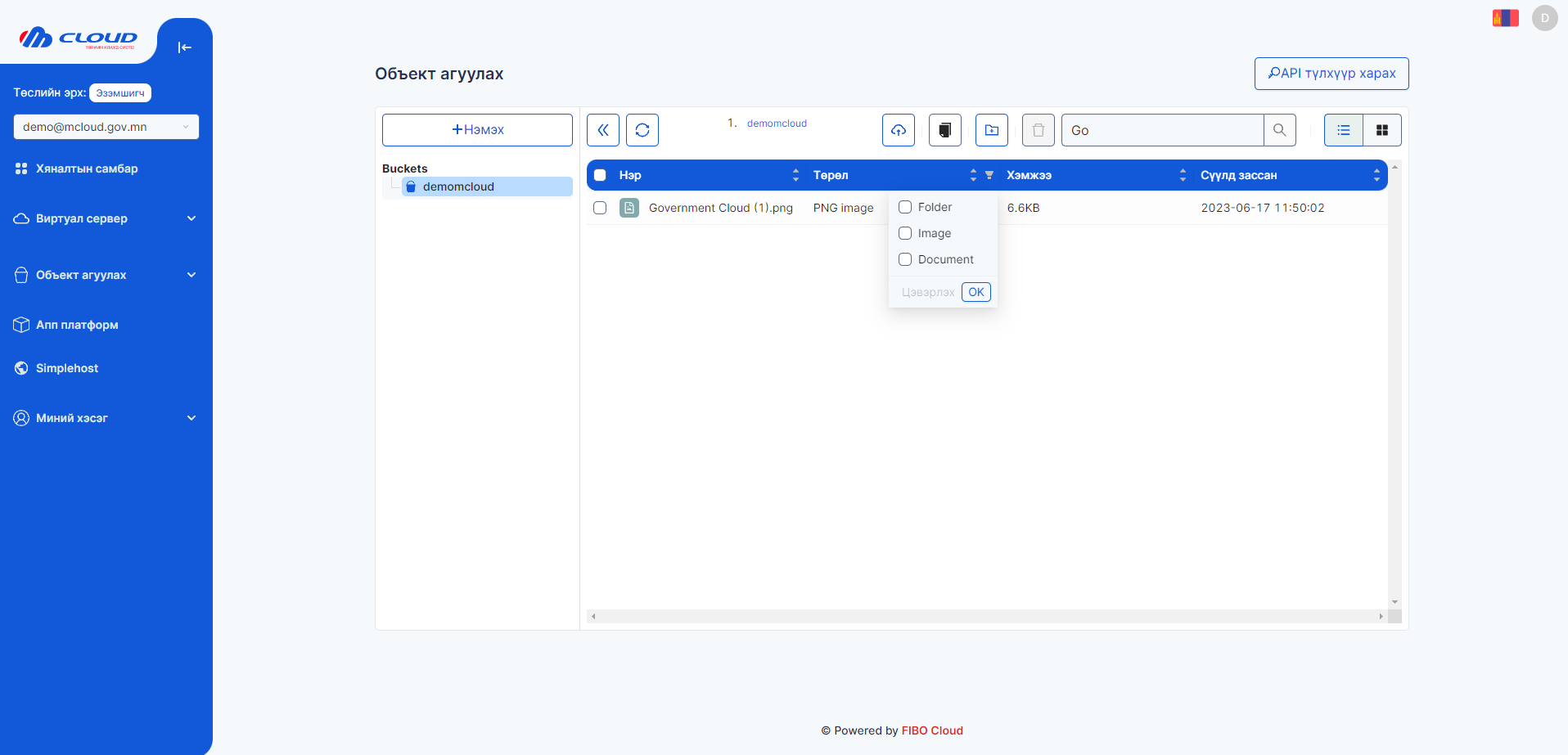Viewport: 1568px width, 755px height.
Task: Check the Folder filter checkbox
Action: [x=905, y=207]
